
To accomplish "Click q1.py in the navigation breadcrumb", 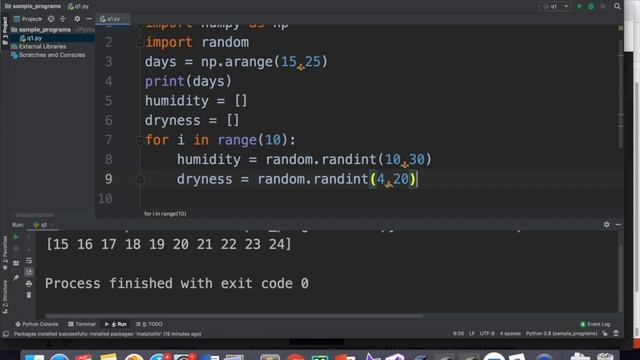I will (x=78, y=7).
